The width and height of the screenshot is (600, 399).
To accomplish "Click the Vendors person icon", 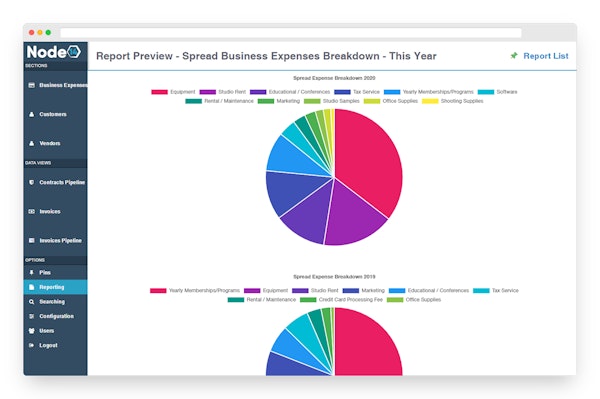I will point(32,143).
